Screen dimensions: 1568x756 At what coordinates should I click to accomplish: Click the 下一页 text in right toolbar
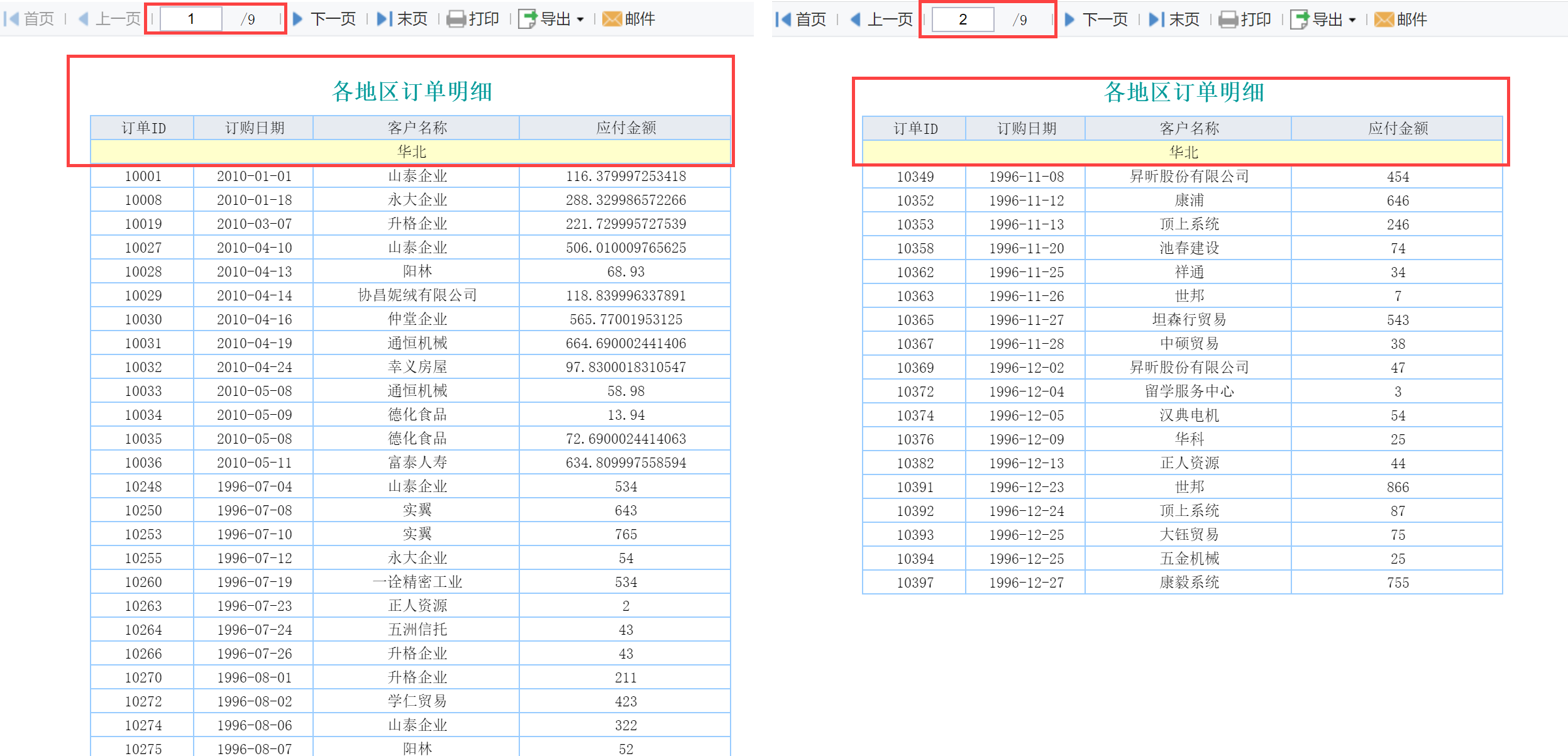click(x=1105, y=20)
